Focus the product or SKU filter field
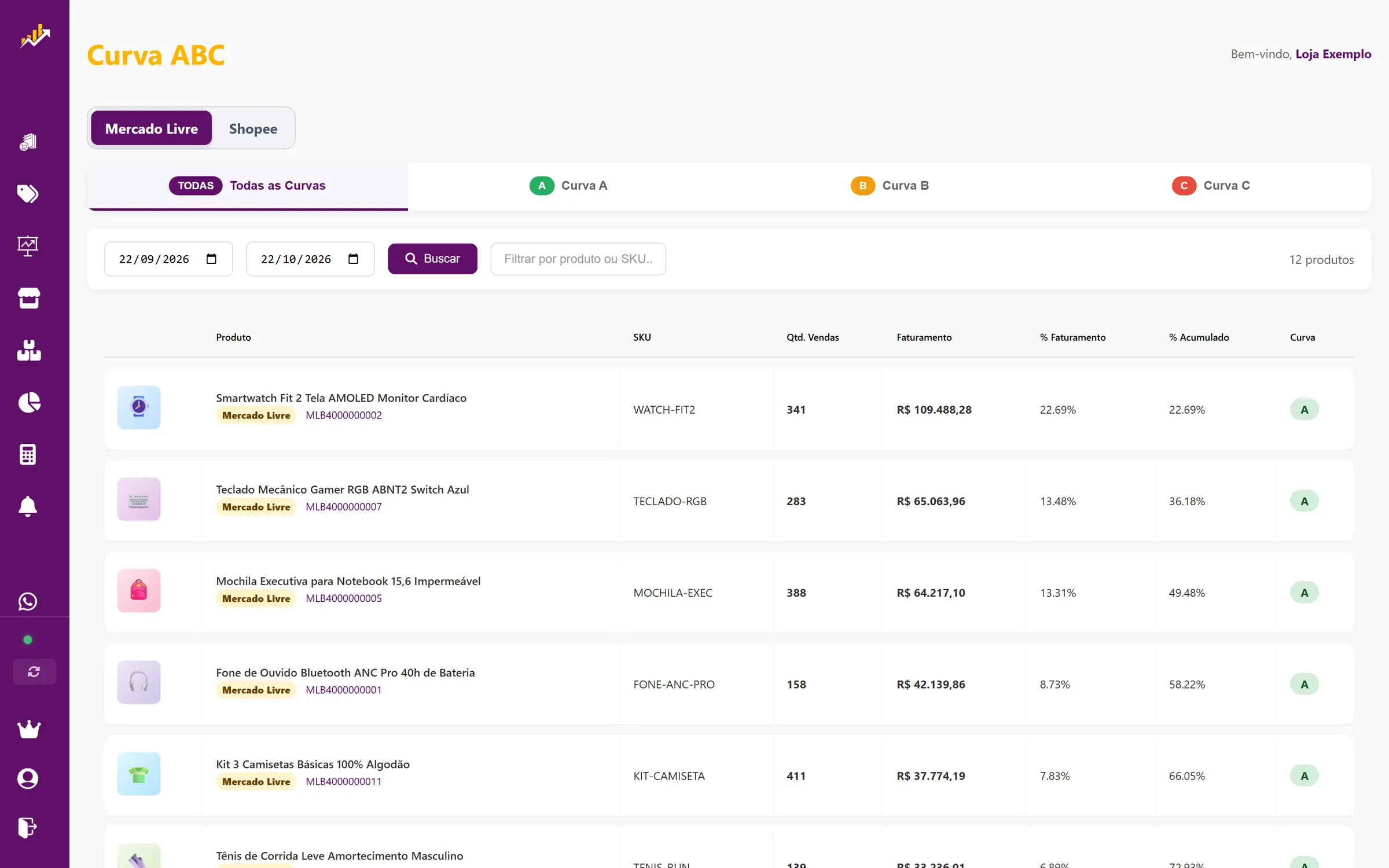Viewport: 1389px width, 868px height. (578, 259)
